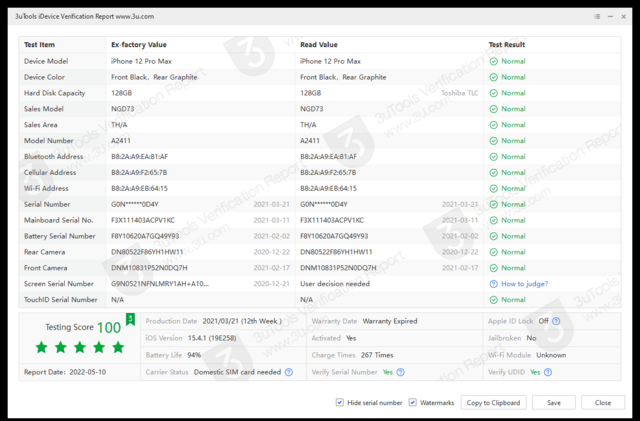This screenshot has width=640, height=421.
Task: Click the Ex-factory Value column header
Action: coord(139,45)
